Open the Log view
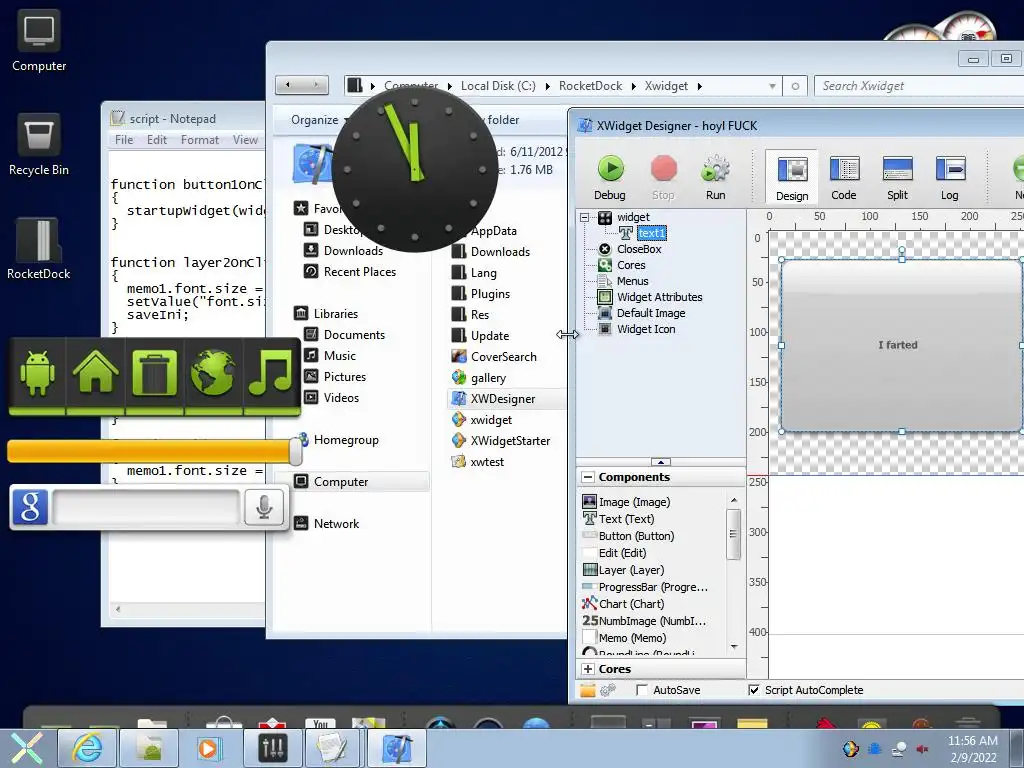The height and width of the screenshot is (768, 1024). click(x=950, y=177)
